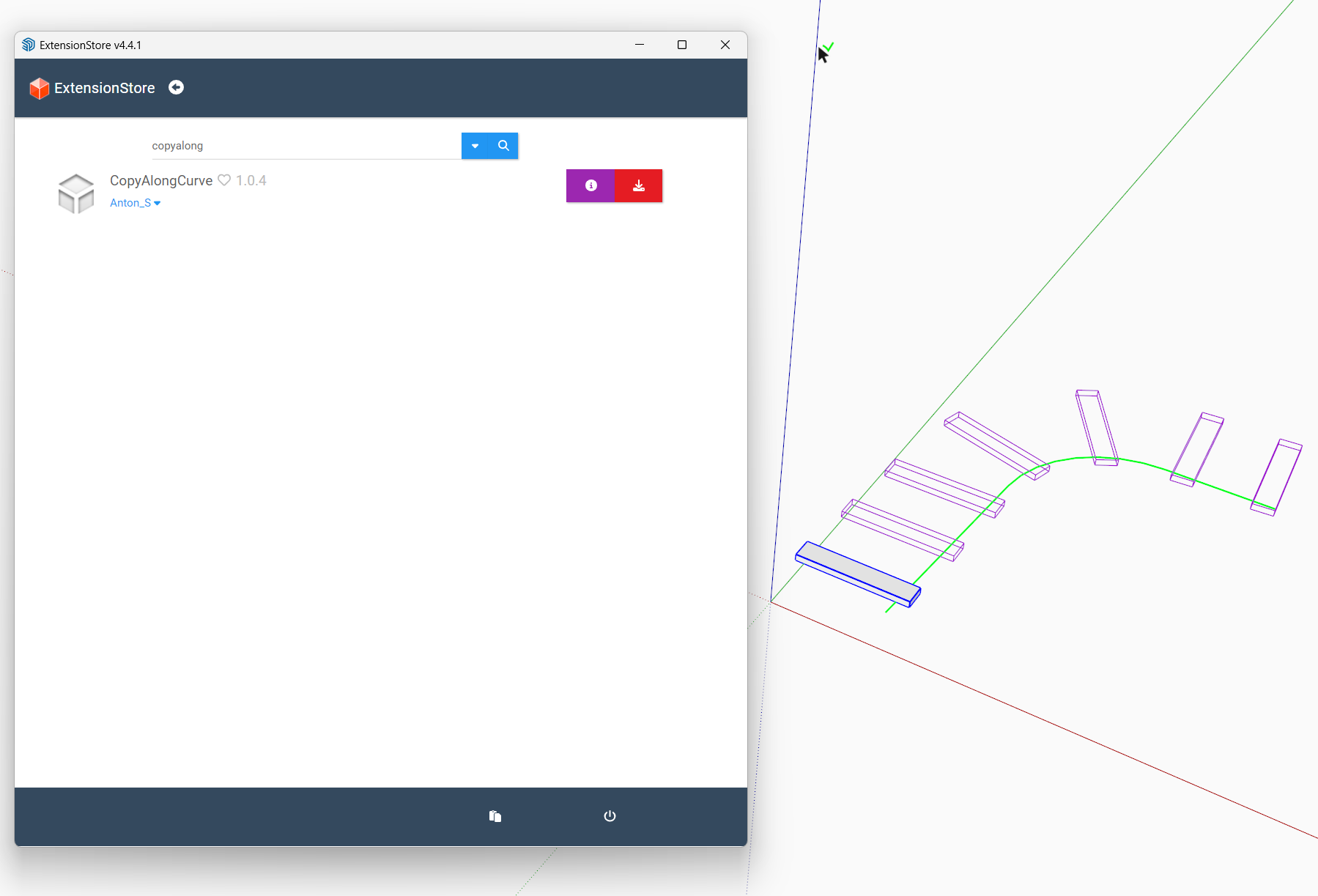1318x896 pixels.
Task: Click the version number 1.0.4
Action: point(251,180)
